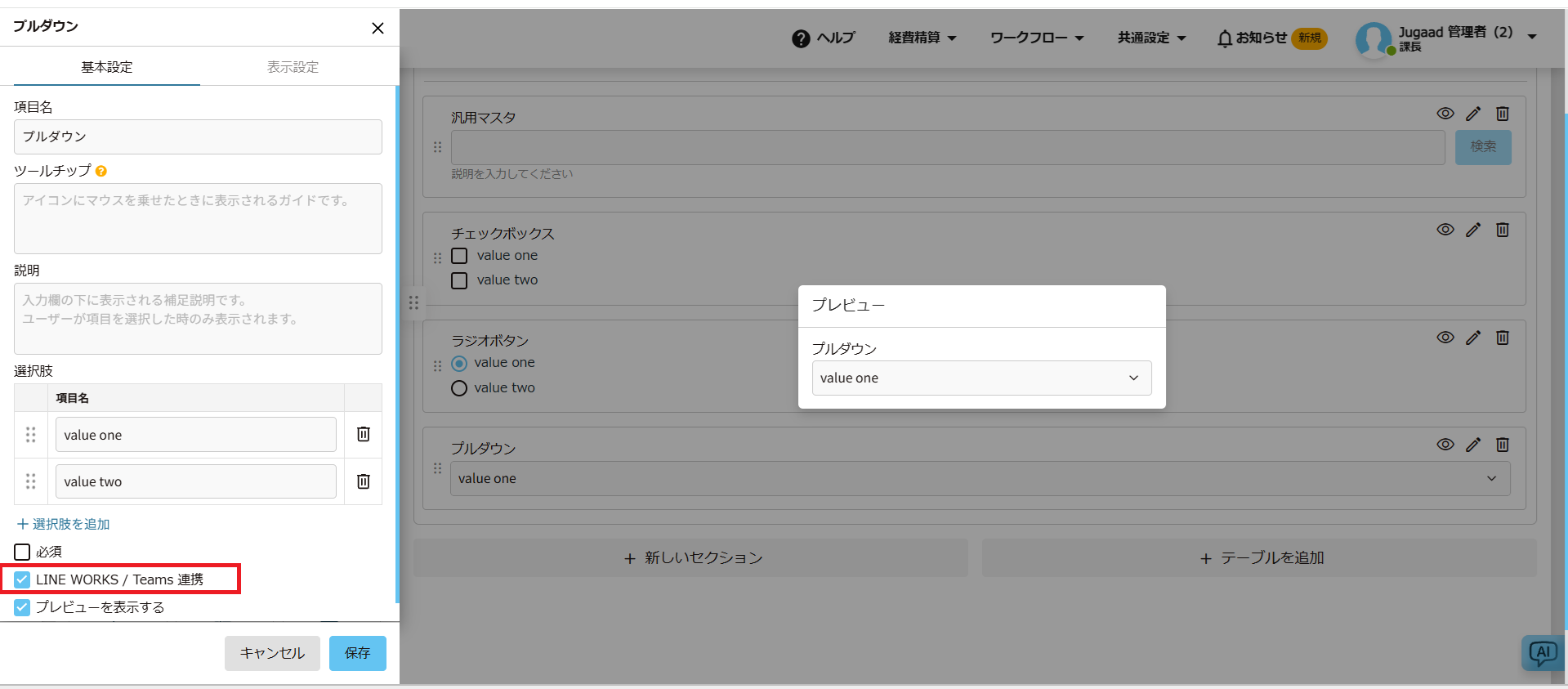
Task: Expand the ワークフロー menu
Action: pos(1036,38)
